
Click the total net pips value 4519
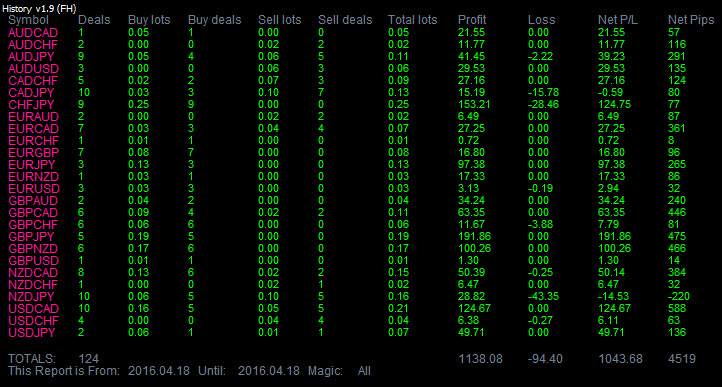[681, 359]
